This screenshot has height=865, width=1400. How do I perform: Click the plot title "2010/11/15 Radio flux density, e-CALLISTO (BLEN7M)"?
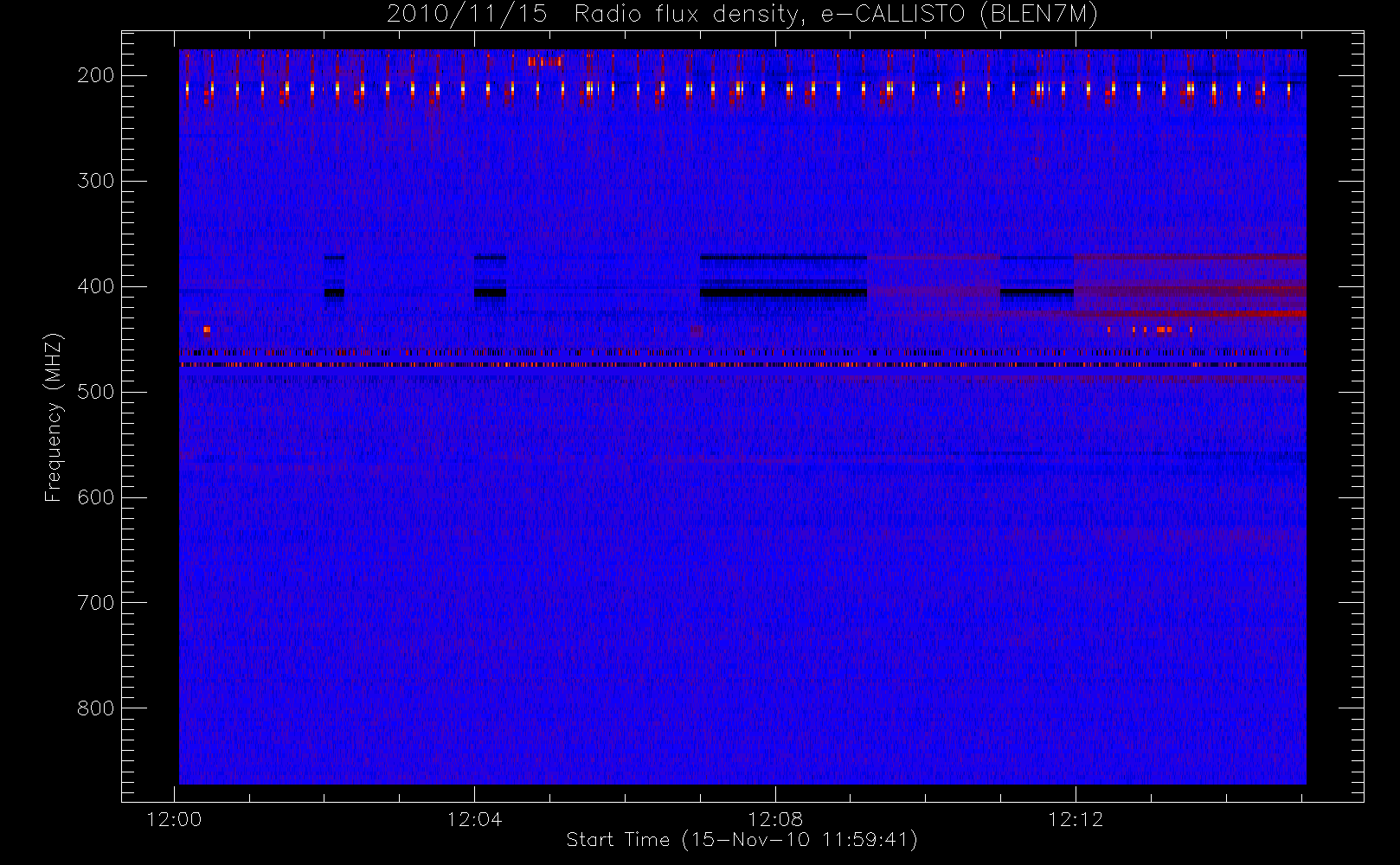pos(742,15)
